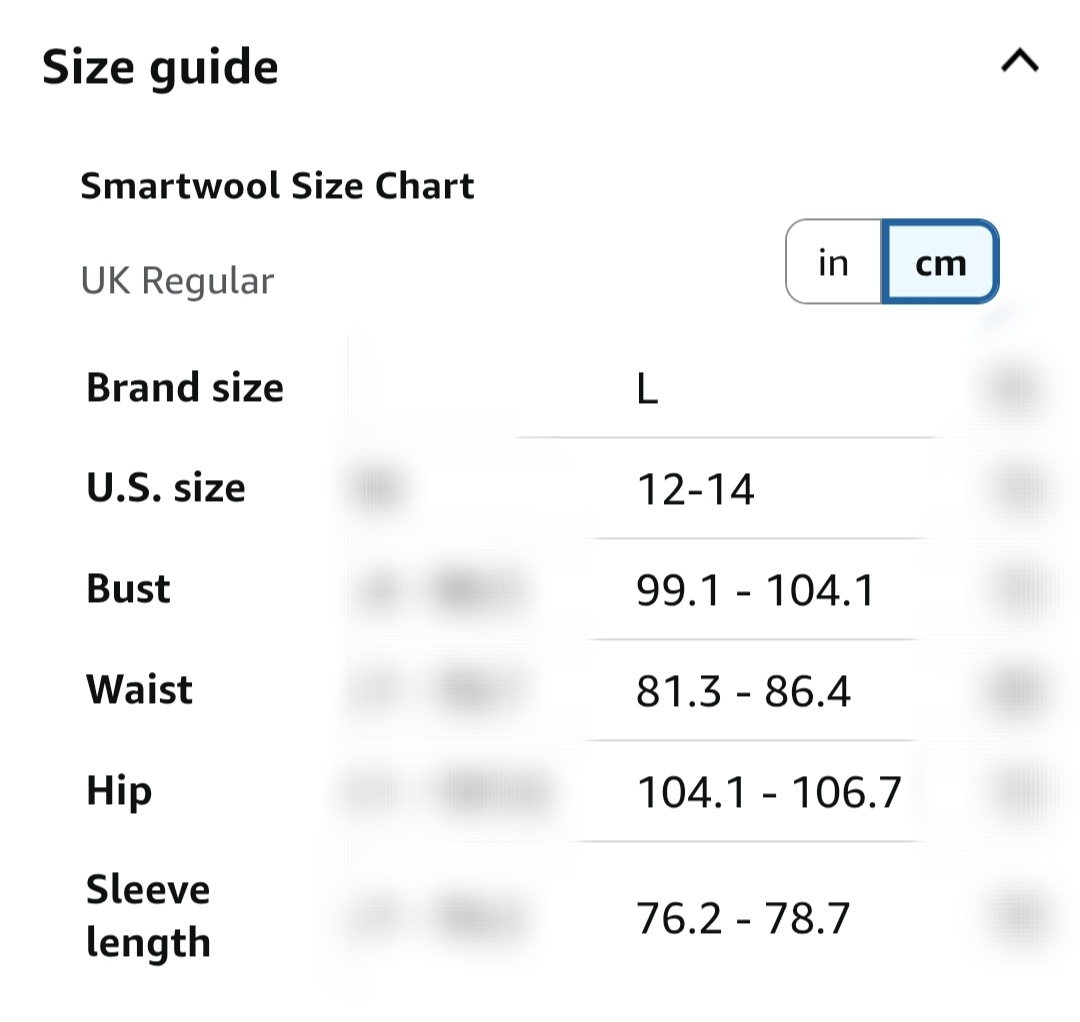The width and height of the screenshot is (1080, 1022).
Task: Click the Bust row label
Action: tap(129, 589)
